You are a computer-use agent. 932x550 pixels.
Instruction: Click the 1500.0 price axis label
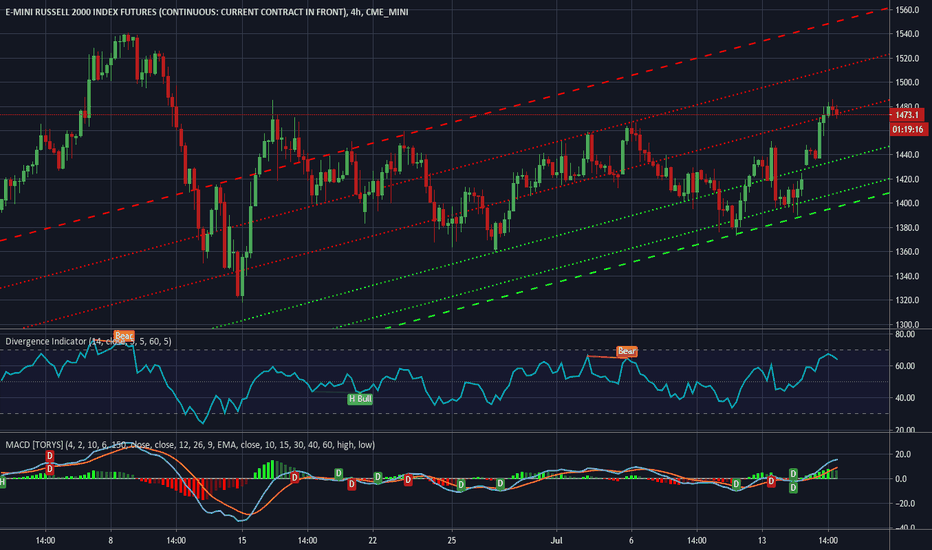click(908, 83)
